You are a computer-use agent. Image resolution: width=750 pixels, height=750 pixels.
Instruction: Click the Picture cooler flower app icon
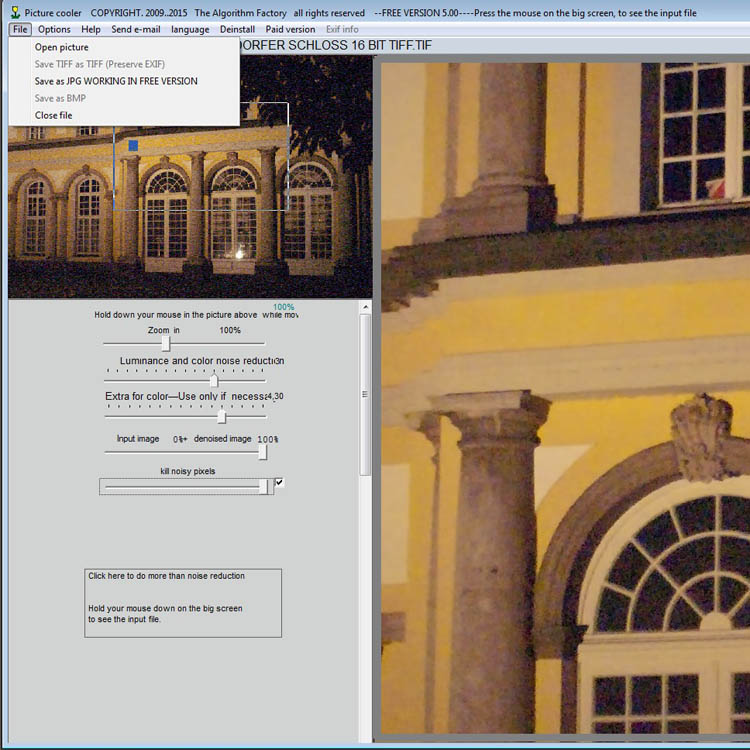click(15, 12)
